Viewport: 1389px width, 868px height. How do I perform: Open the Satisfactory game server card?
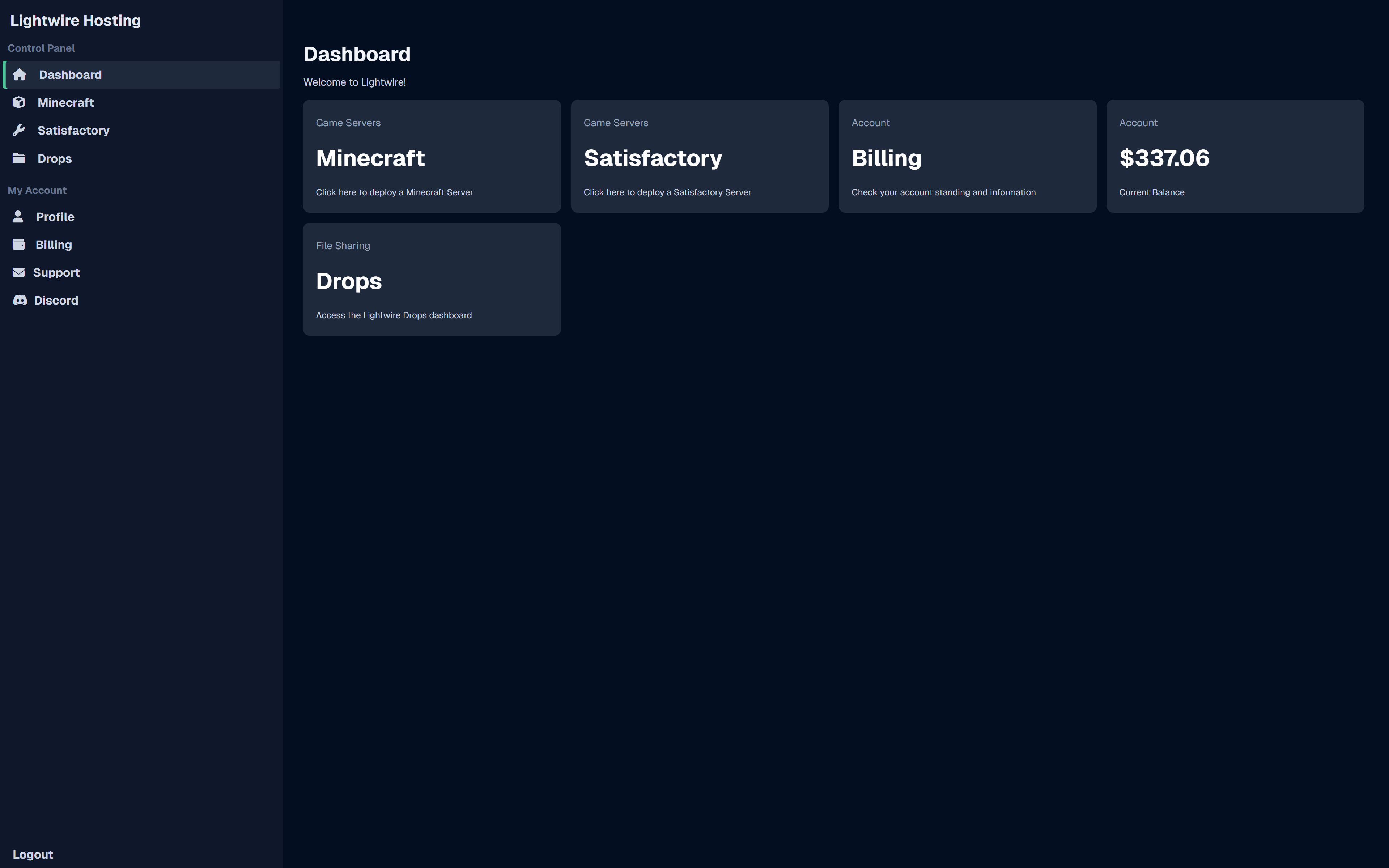pos(699,156)
